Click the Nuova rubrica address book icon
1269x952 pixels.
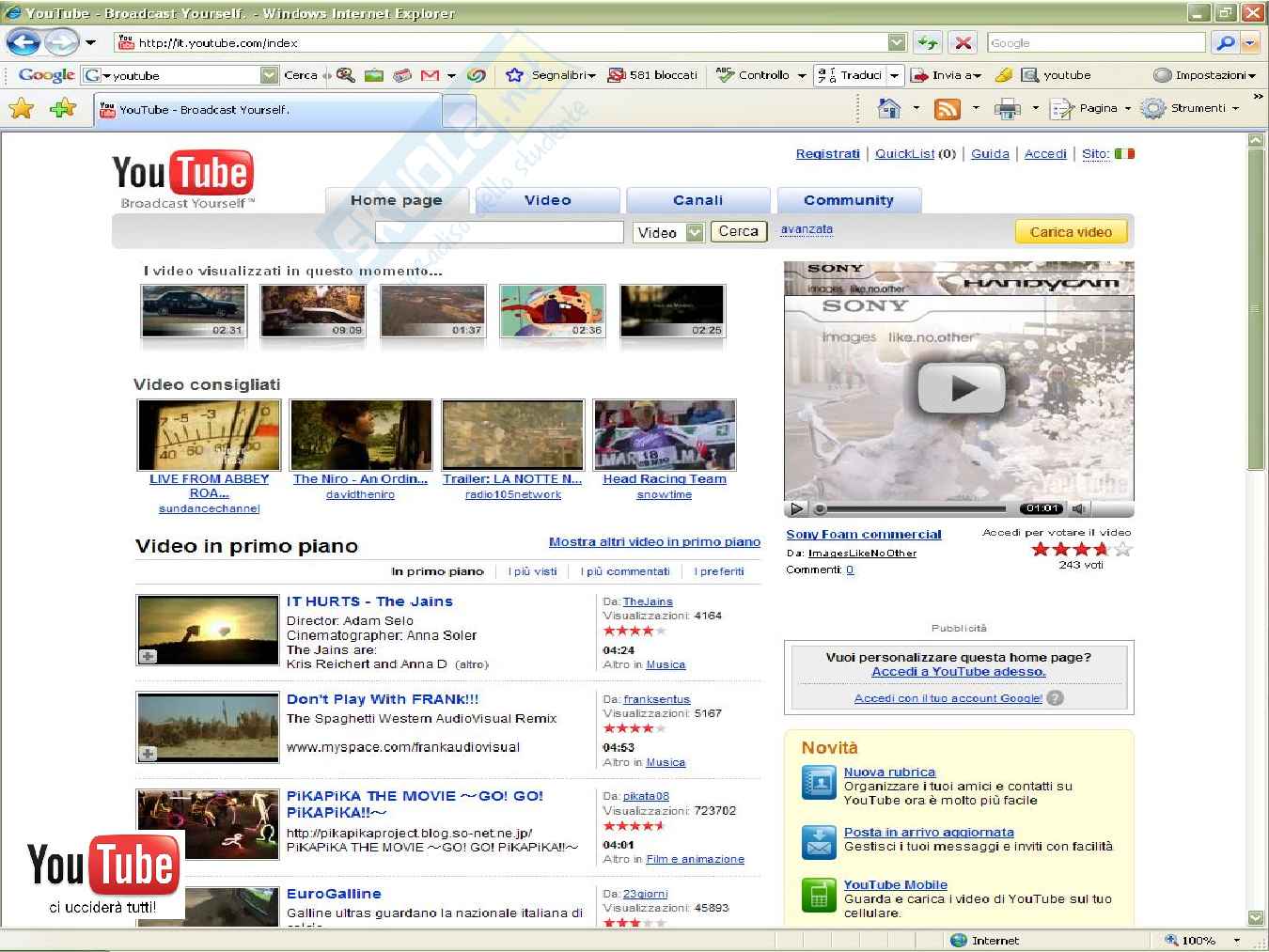tap(818, 783)
